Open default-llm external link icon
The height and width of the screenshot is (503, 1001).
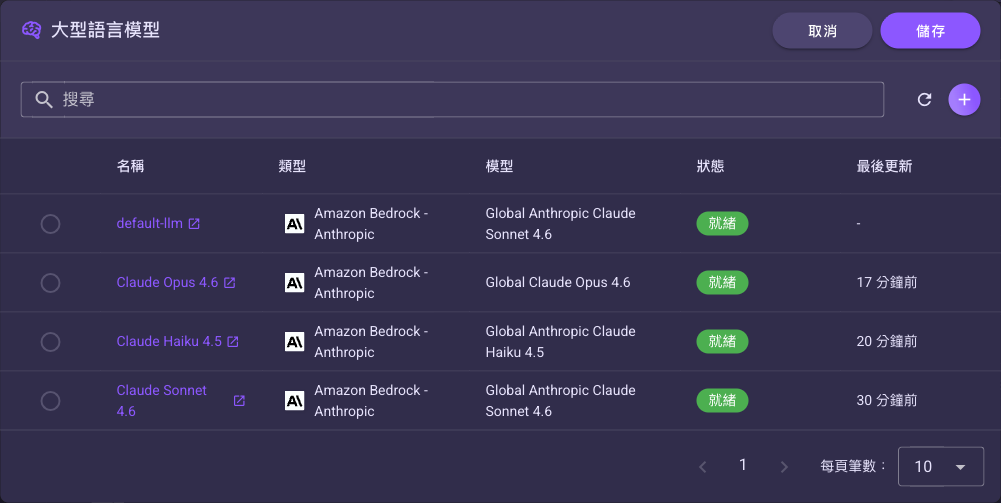click(x=194, y=223)
